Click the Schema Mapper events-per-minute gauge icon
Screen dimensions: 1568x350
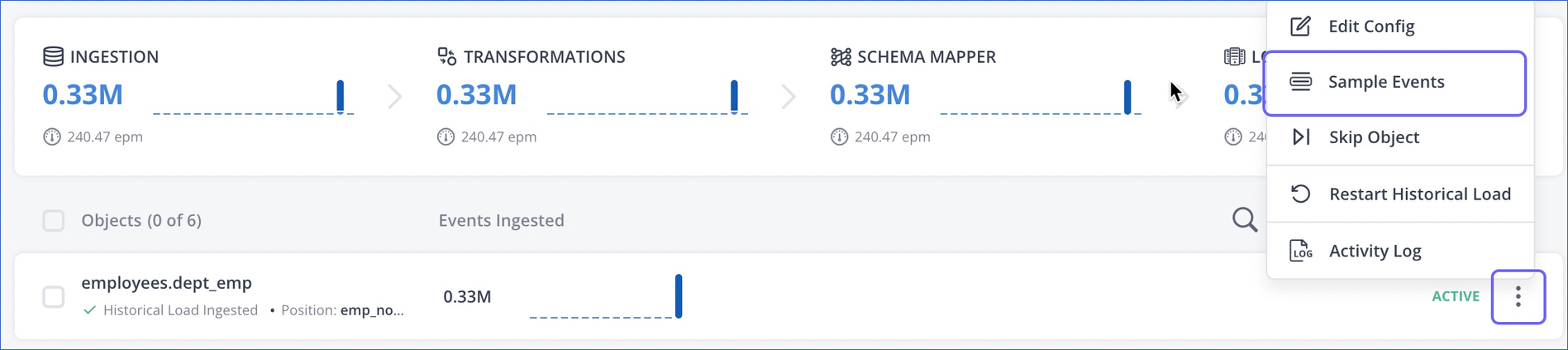click(x=839, y=137)
